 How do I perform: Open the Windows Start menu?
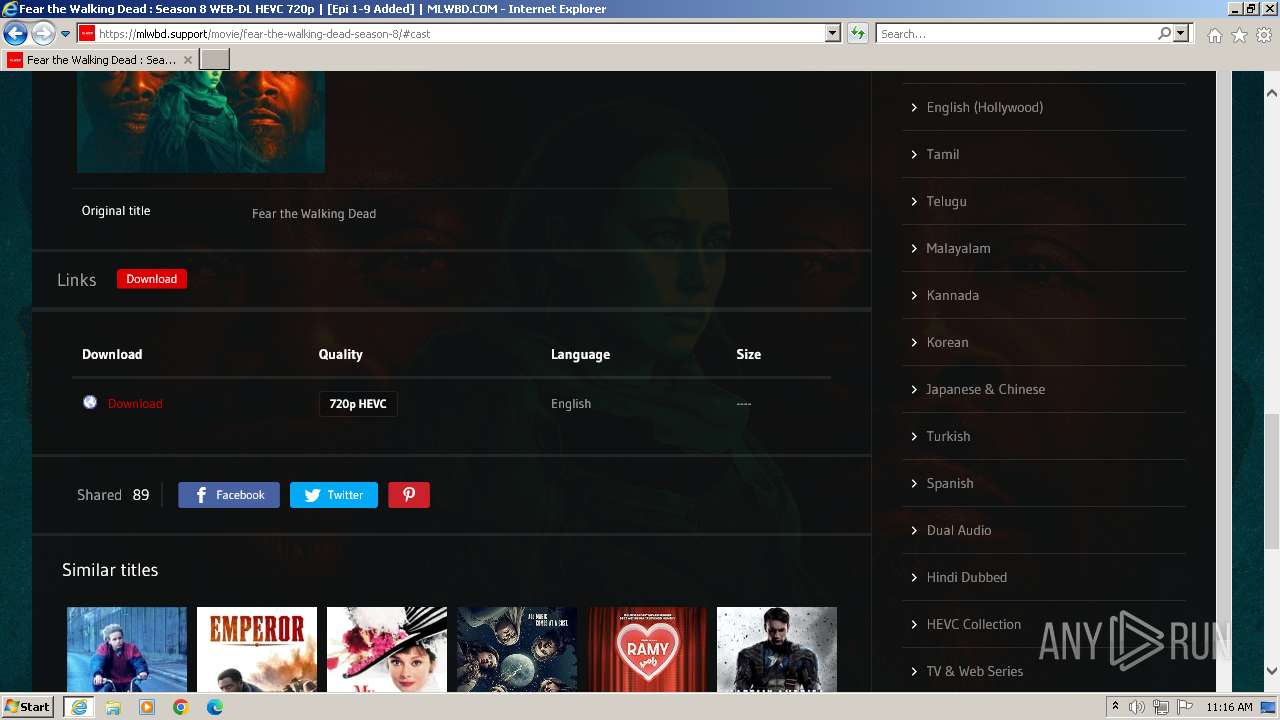(28, 706)
